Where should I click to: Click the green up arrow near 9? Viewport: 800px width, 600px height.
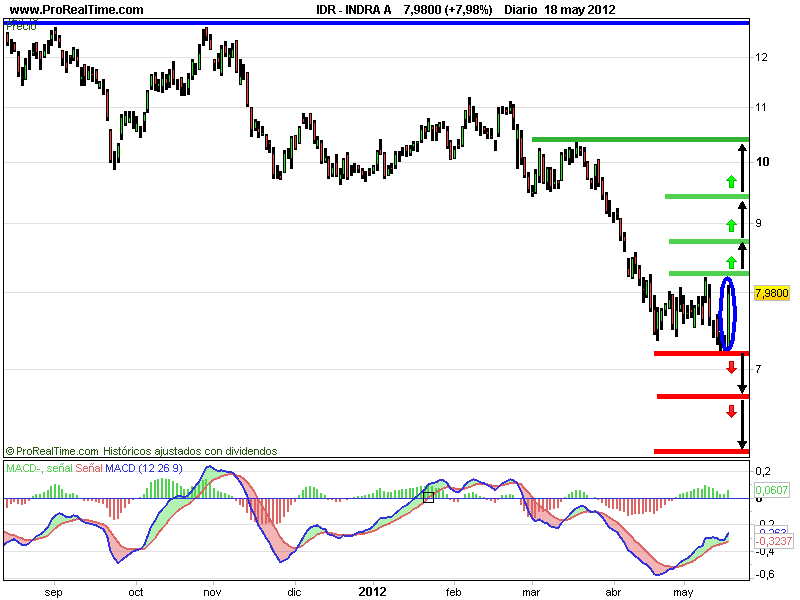732,226
